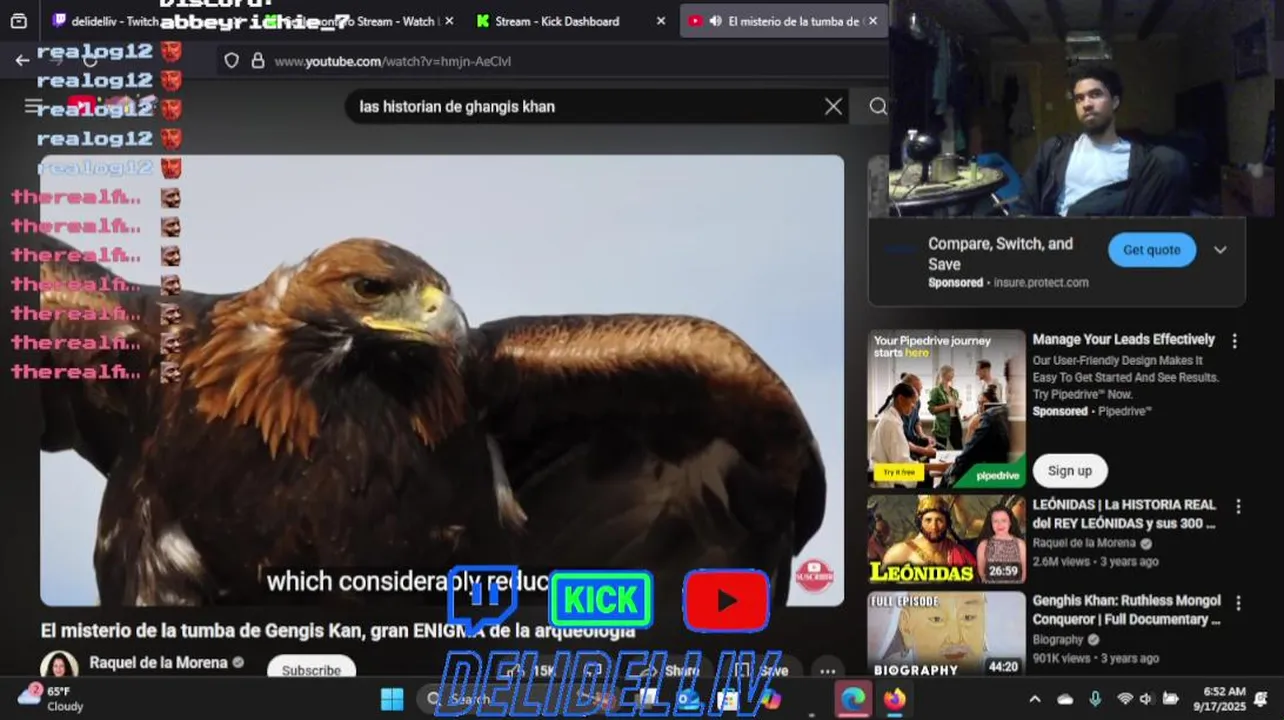Open 'Genghis Khan: Ruthless Mongol Conqueror' title
This screenshot has width=1284, height=720.
pyautogui.click(x=1126, y=610)
